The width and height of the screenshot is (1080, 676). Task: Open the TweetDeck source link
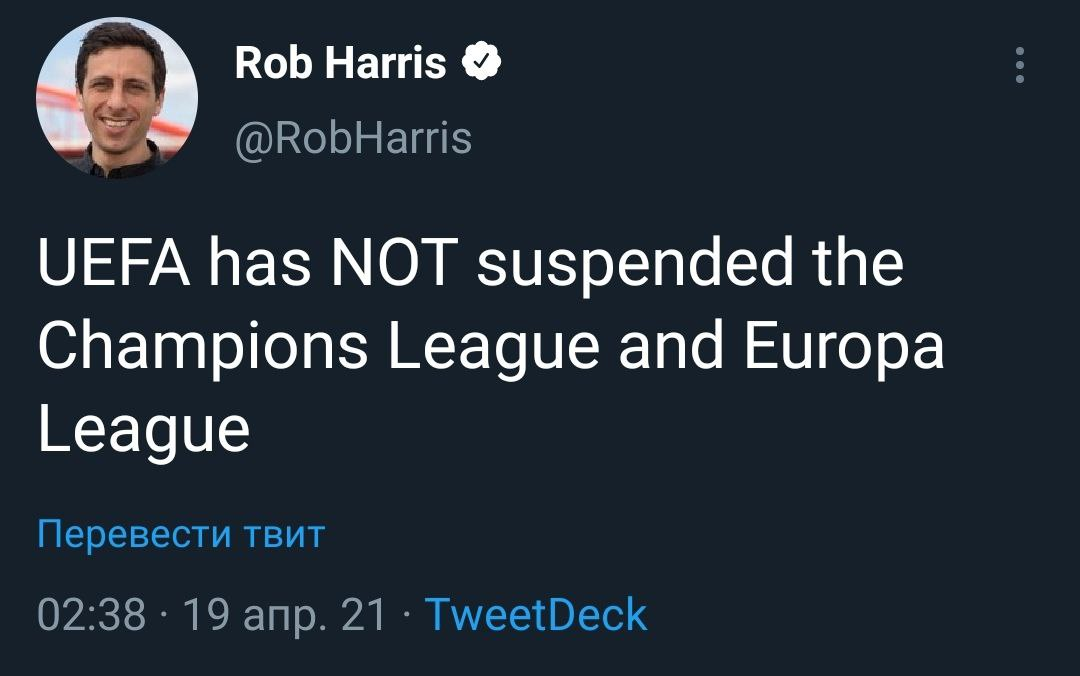pyautogui.click(x=536, y=614)
